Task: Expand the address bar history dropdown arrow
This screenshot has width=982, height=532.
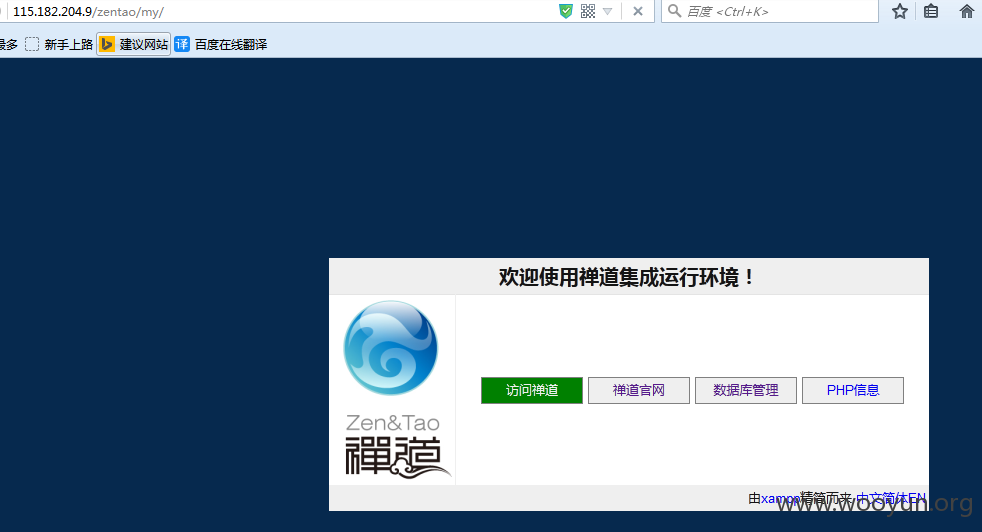Action: [607, 11]
